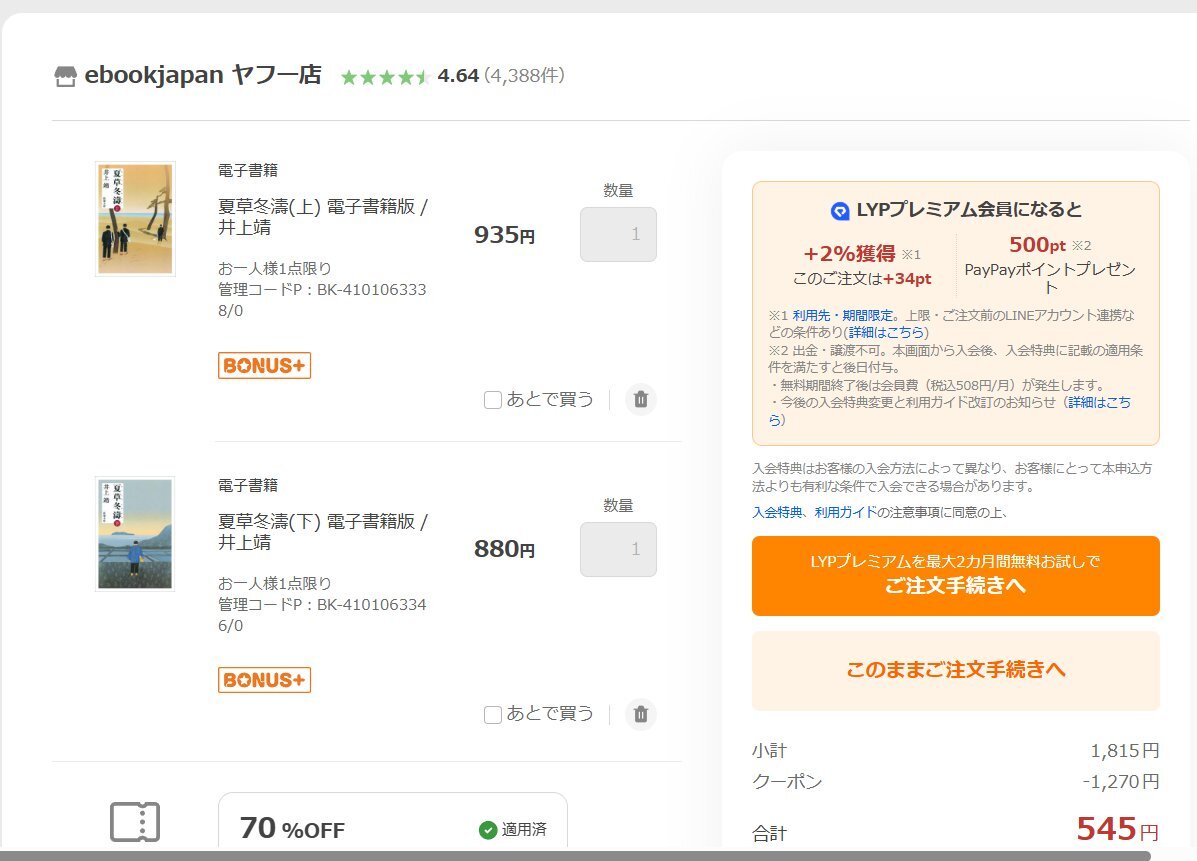The height and width of the screenshot is (861, 1197).
Task: Open the 夏草冬濤(上) 電子書籍版 product title
Action: pos(323,217)
